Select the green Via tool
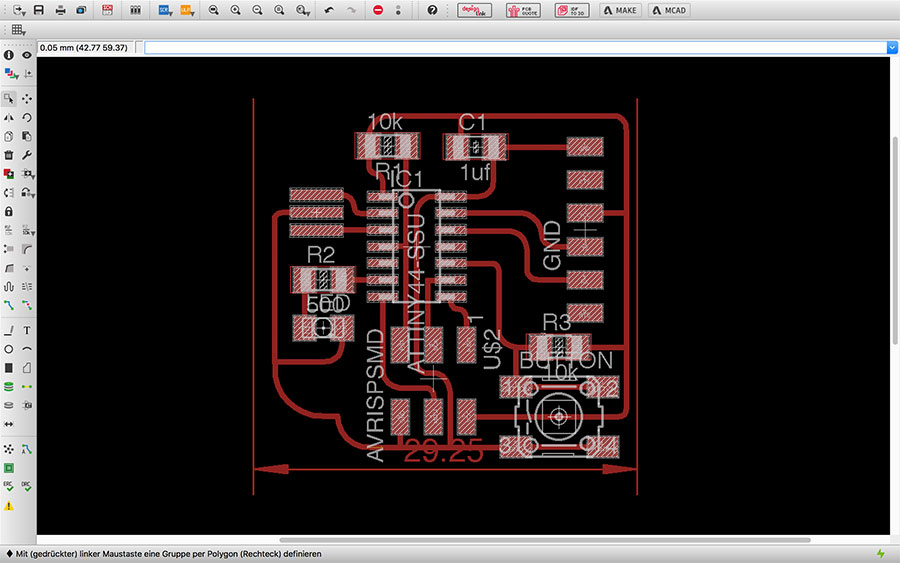This screenshot has width=900, height=563. tap(9, 387)
